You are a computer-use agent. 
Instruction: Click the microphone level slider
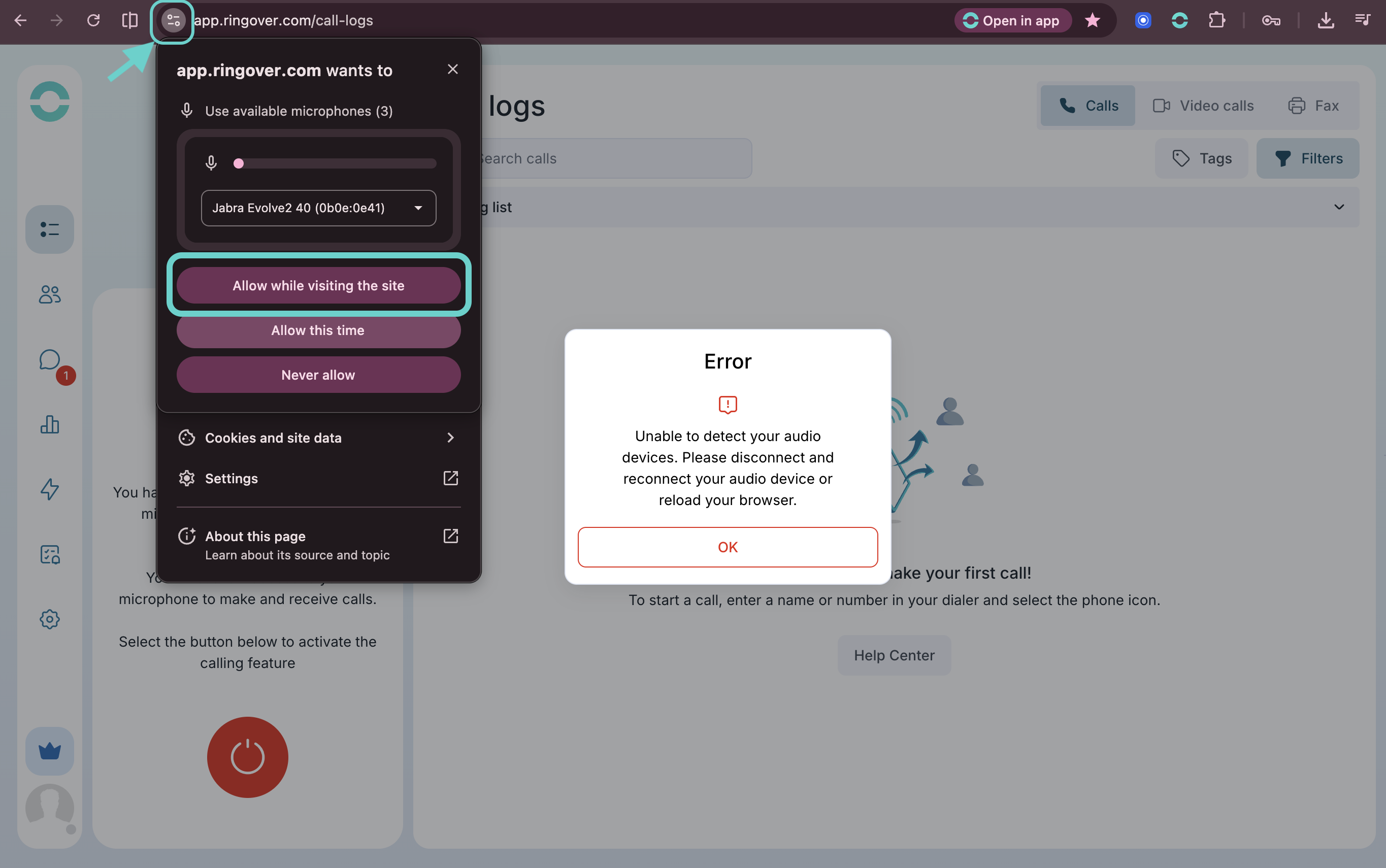click(335, 163)
